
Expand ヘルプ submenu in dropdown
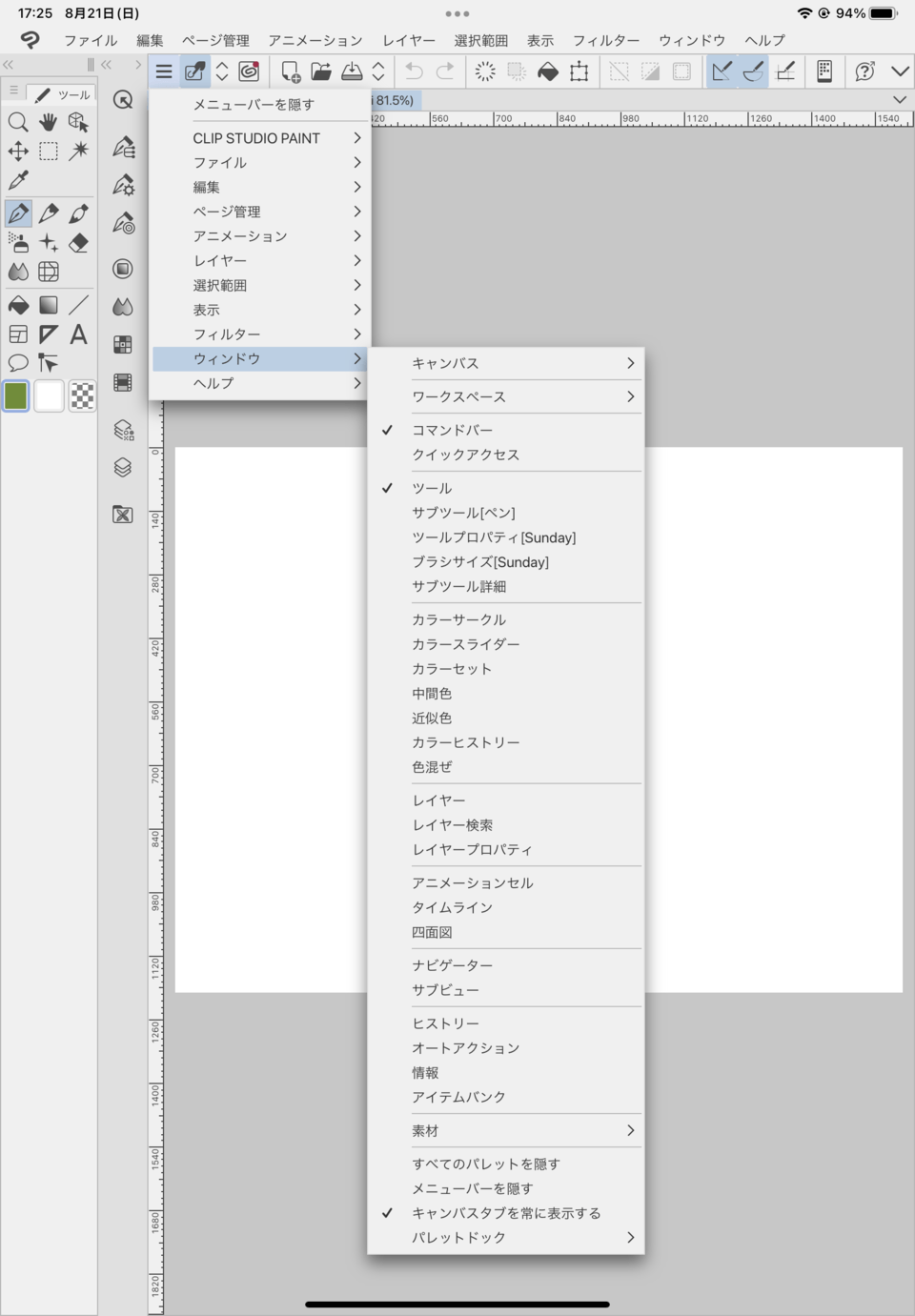pyautogui.click(x=259, y=383)
